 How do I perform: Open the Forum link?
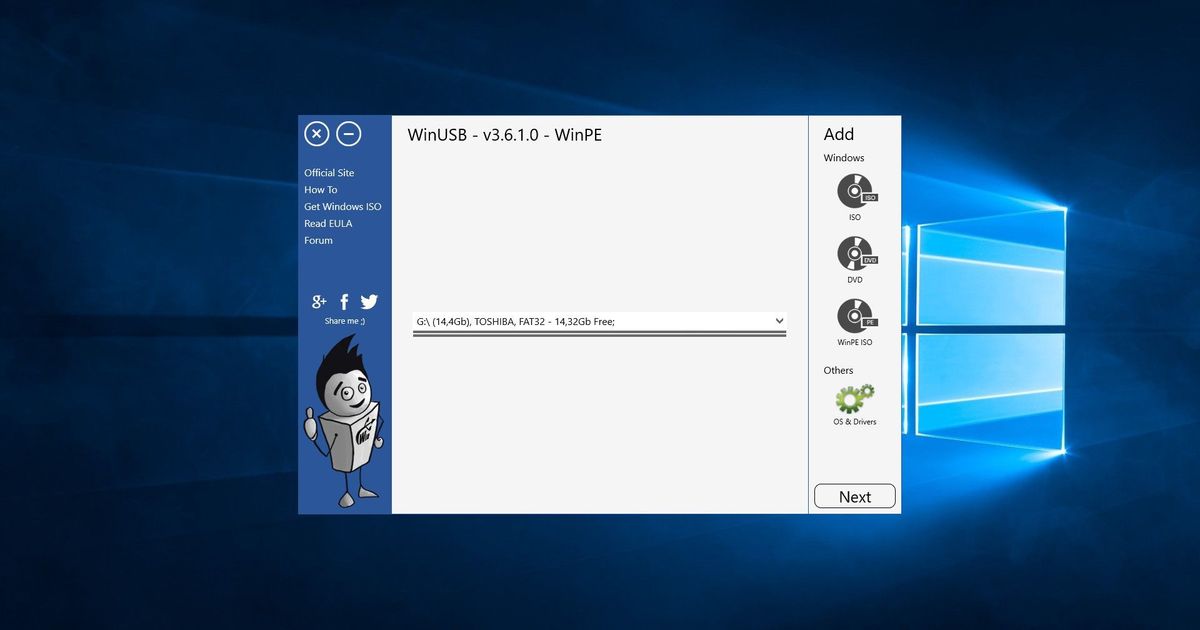(x=318, y=241)
